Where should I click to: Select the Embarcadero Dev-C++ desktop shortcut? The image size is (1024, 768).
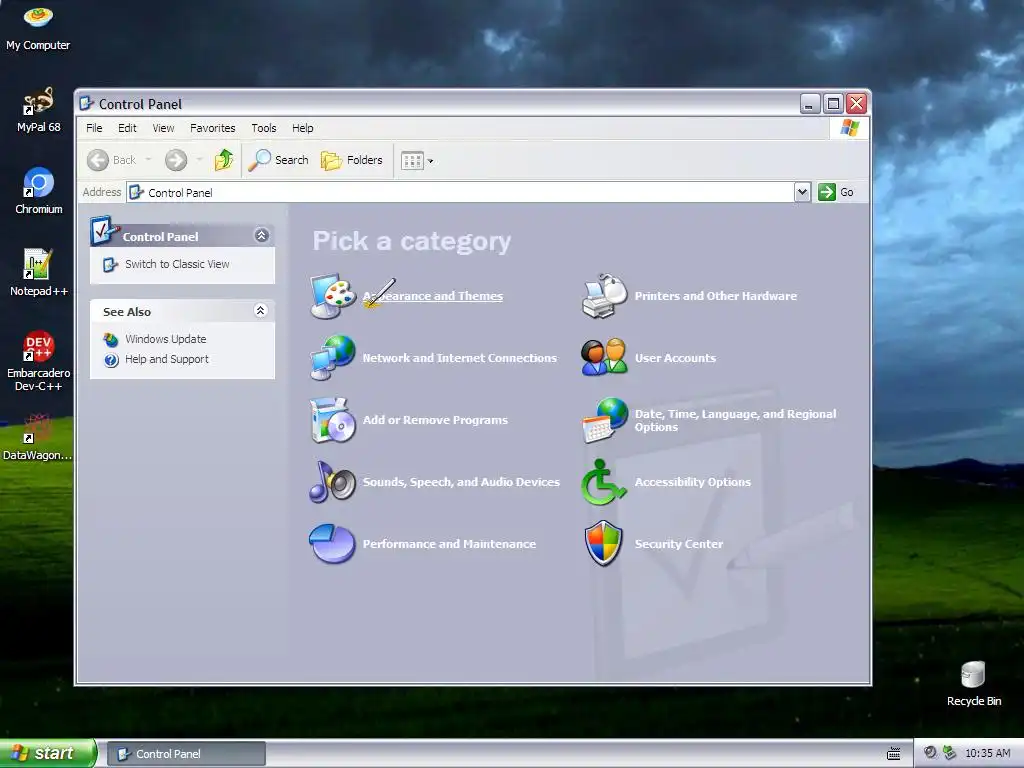tap(38, 361)
